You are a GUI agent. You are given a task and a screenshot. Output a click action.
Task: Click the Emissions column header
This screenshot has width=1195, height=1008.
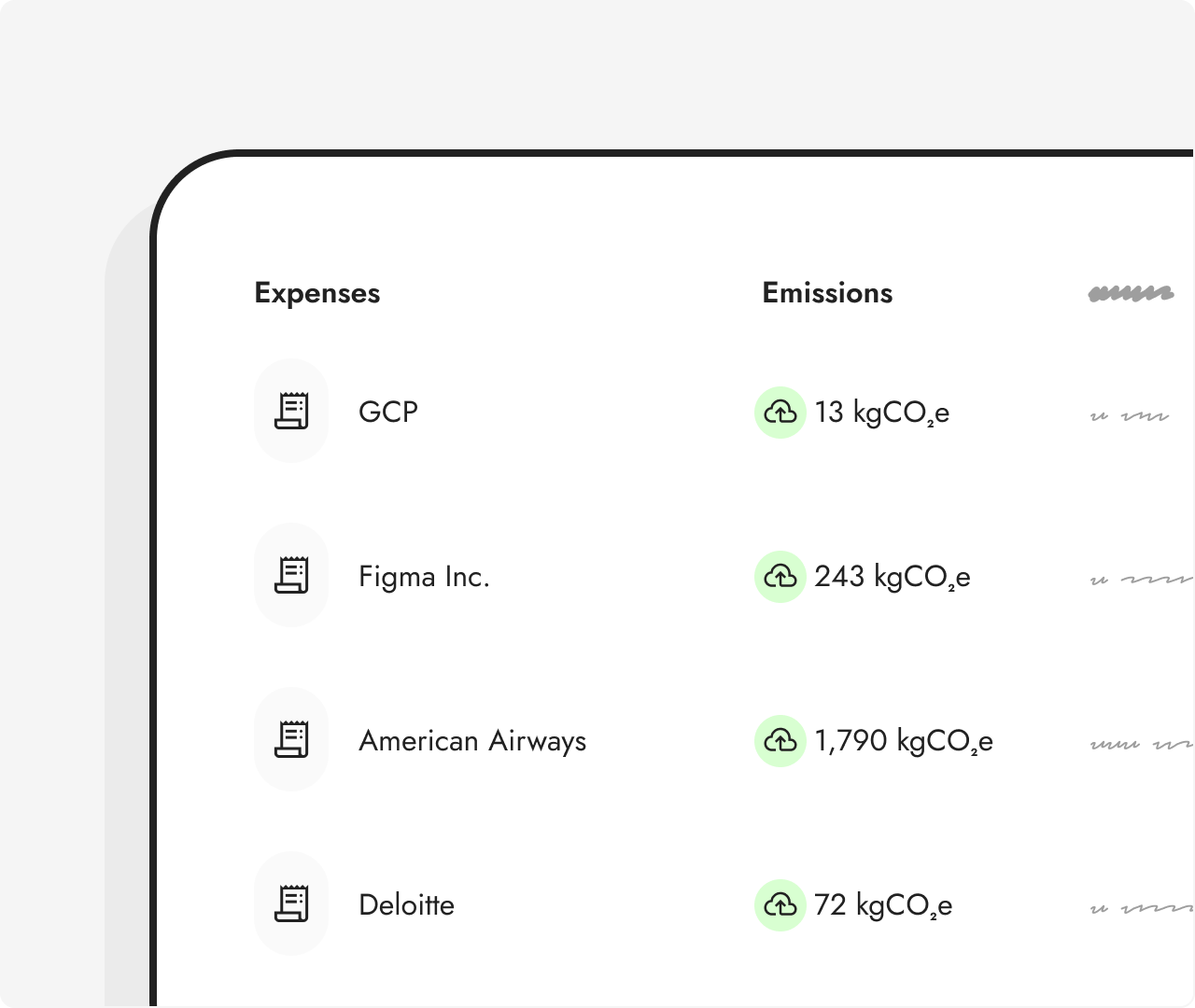(827, 293)
